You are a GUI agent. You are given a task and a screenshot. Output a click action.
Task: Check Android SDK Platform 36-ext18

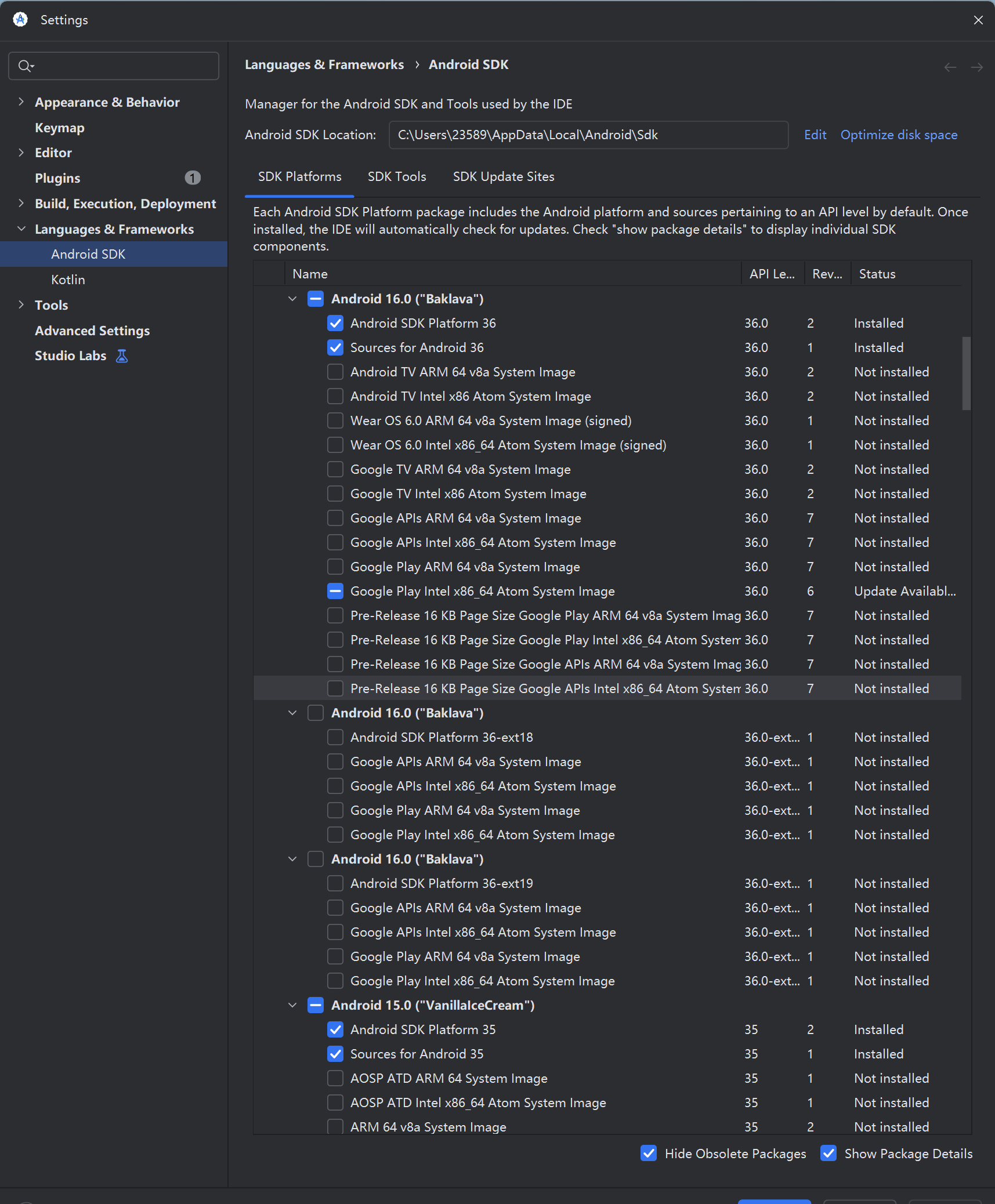pos(335,737)
